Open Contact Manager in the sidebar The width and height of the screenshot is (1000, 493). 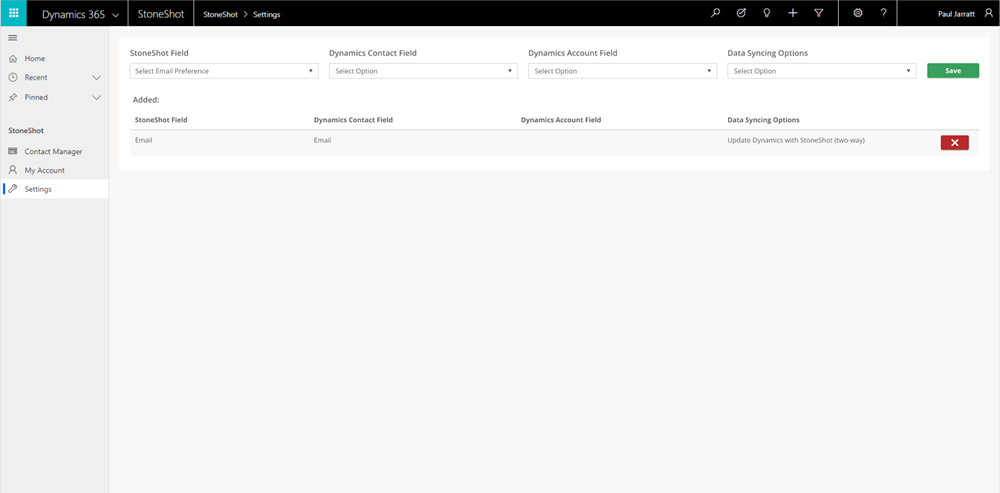coord(54,152)
